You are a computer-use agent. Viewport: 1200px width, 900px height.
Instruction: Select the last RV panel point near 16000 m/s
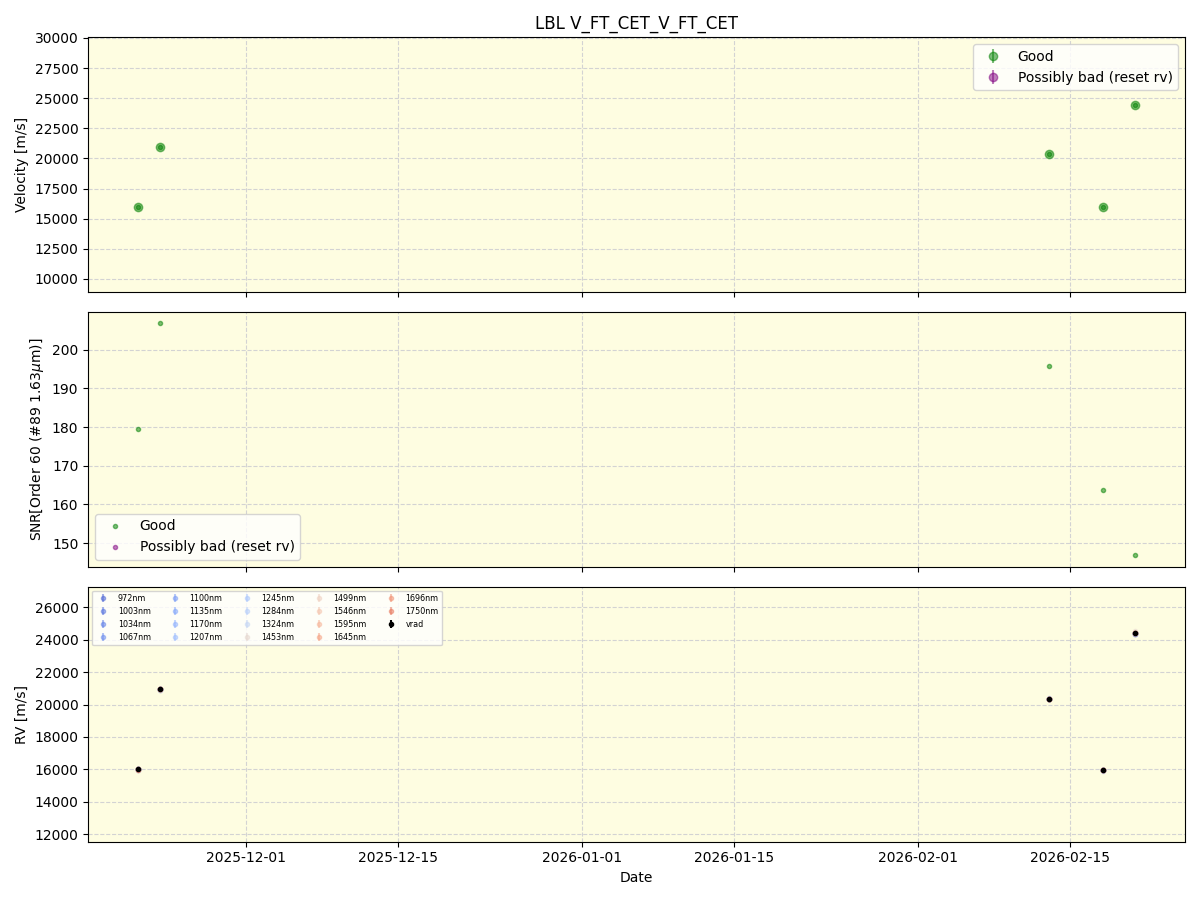pyautogui.click(x=1103, y=770)
